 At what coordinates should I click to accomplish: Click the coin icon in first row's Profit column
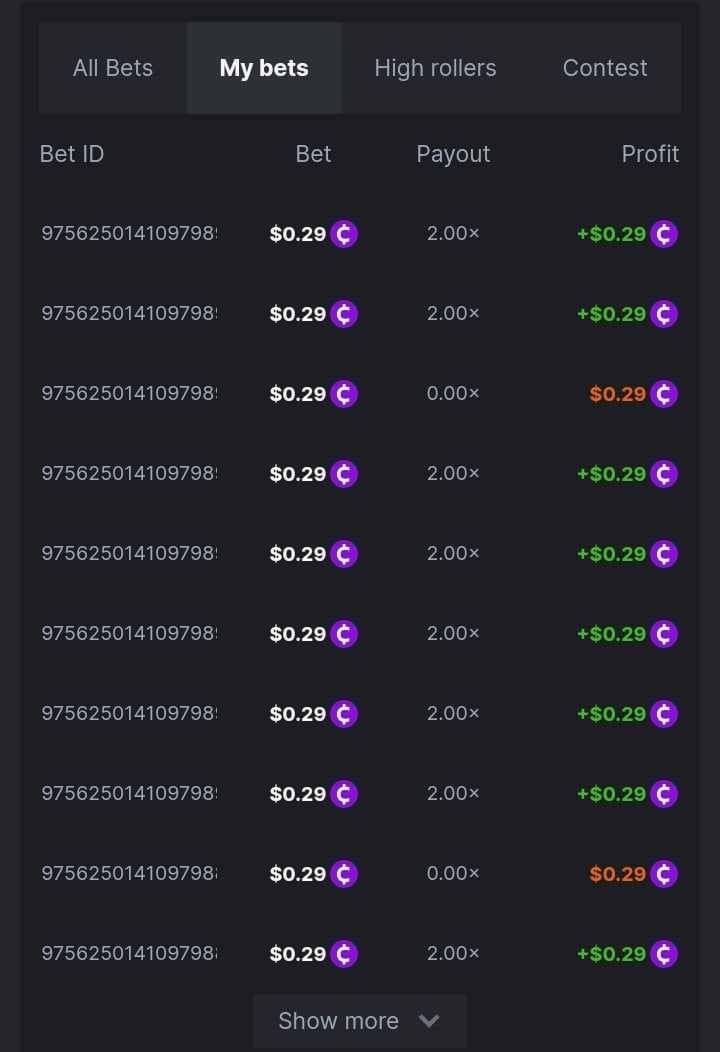(x=664, y=234)
